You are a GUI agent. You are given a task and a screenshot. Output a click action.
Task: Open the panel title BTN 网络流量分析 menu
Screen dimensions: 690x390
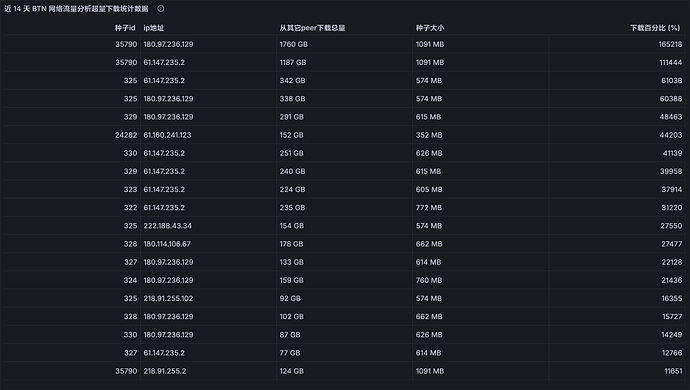[77, 8]
